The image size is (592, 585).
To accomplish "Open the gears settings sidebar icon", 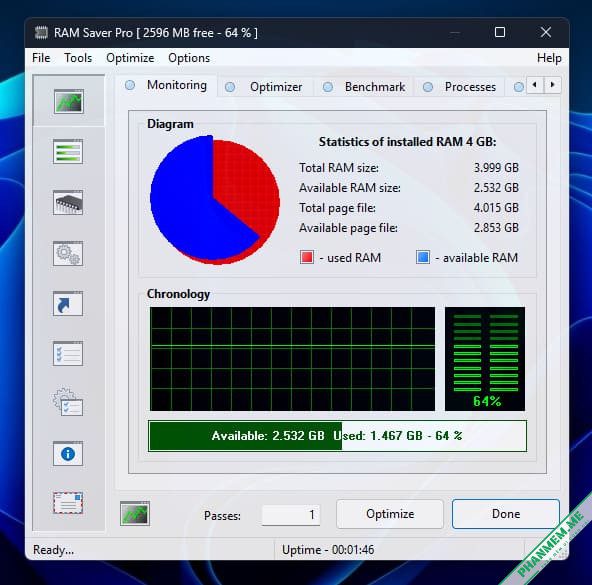I will click(x=68, y=253).
